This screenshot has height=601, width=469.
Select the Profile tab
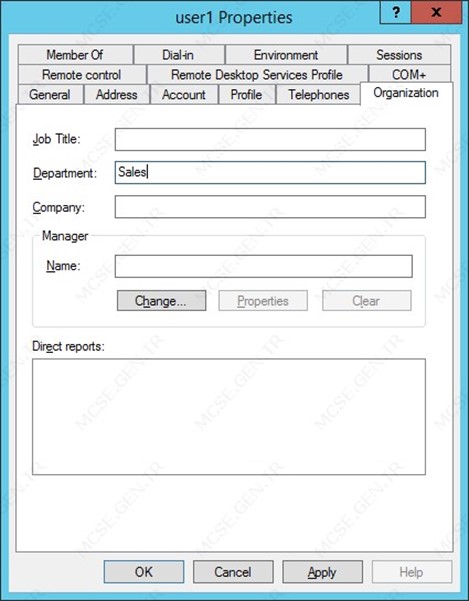click(247, 95)
